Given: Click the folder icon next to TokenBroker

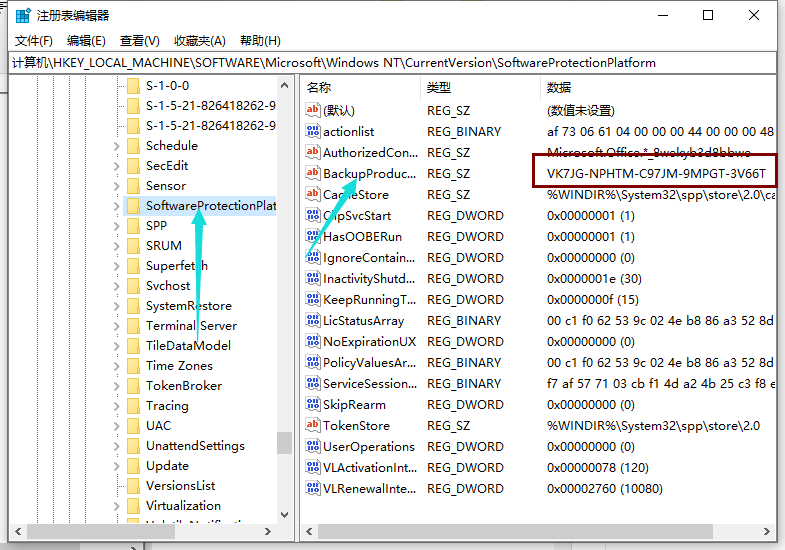Looking at the screenshot, I should click(x=133, y=386).
